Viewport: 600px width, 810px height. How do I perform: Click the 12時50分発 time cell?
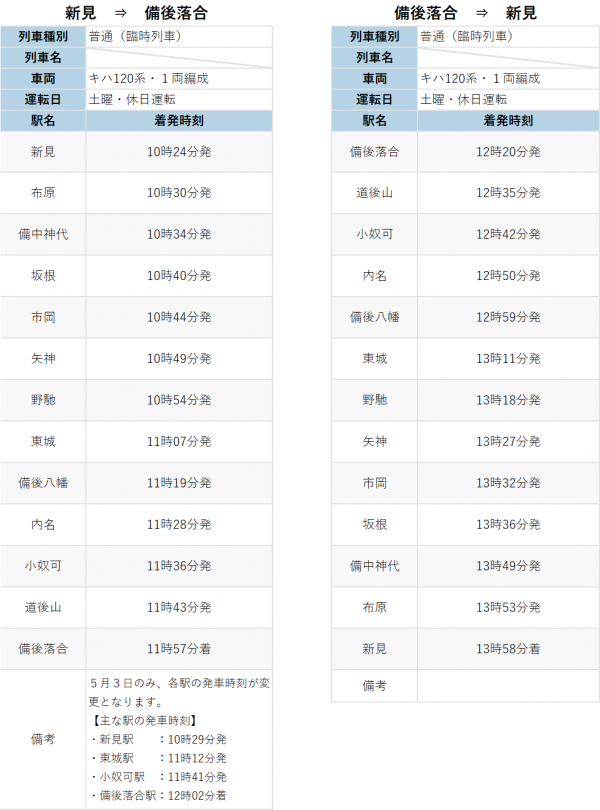[x=508, y=276]
